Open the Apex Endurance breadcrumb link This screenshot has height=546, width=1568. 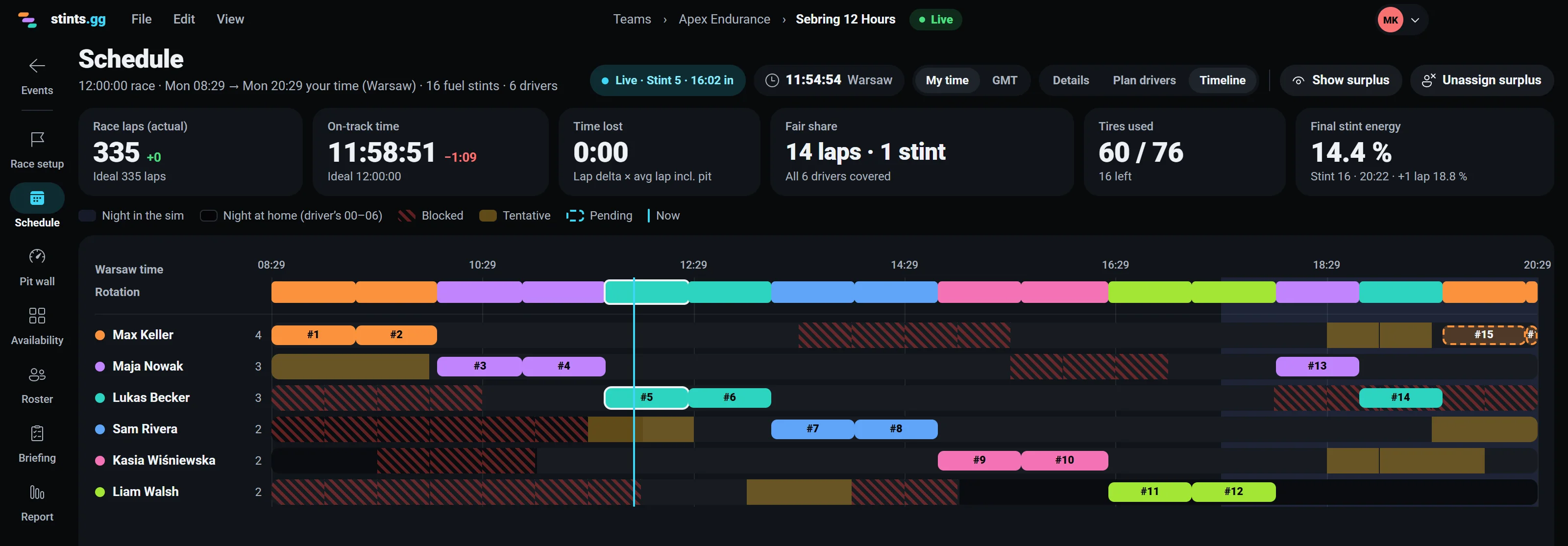(x=724, y=20)
